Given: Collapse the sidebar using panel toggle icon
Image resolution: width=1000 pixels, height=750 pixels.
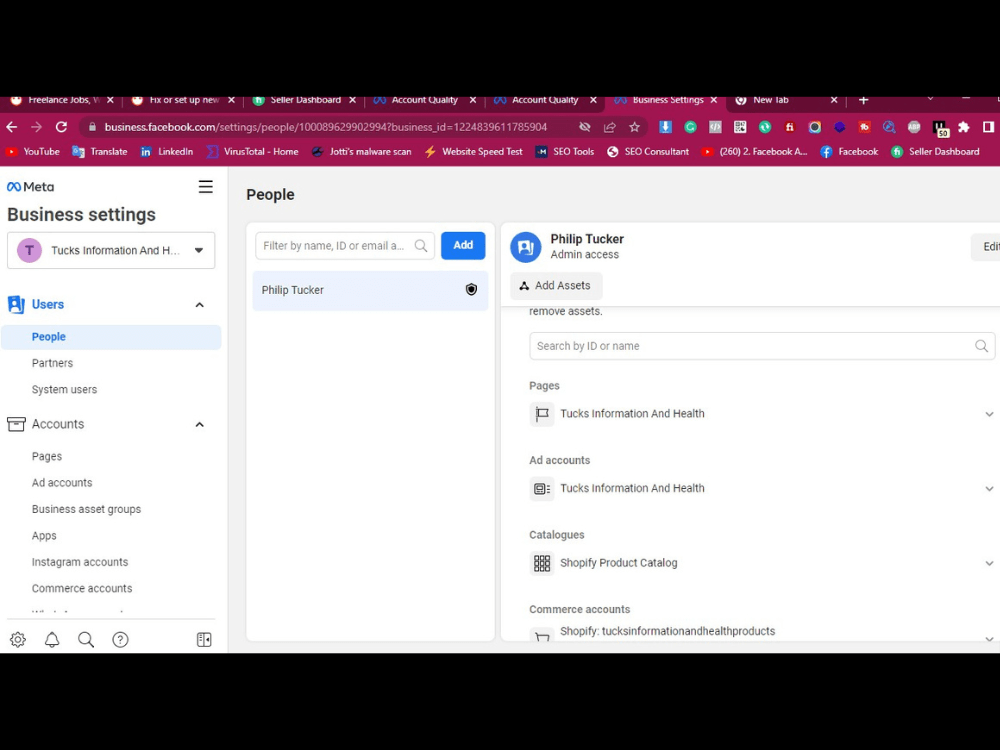Looking at the screenshot, I should pos(204,640).
